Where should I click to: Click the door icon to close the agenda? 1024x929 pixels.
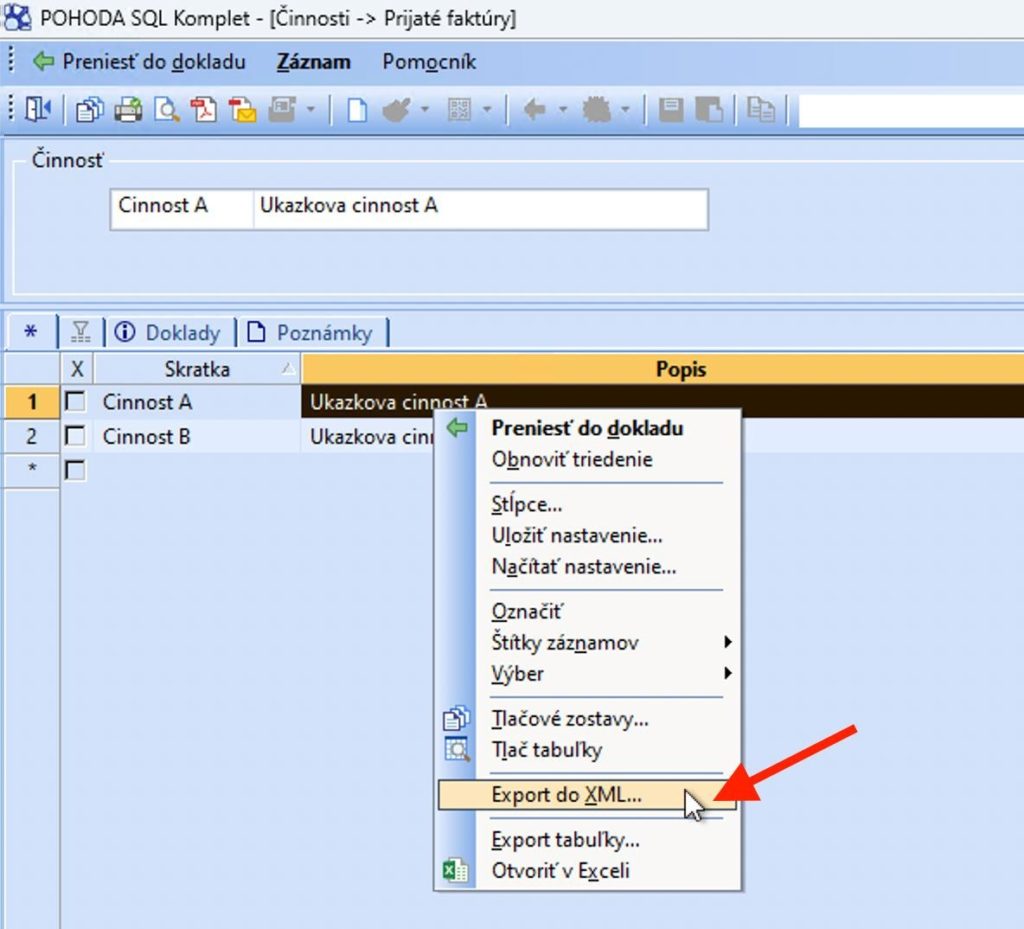38,109
